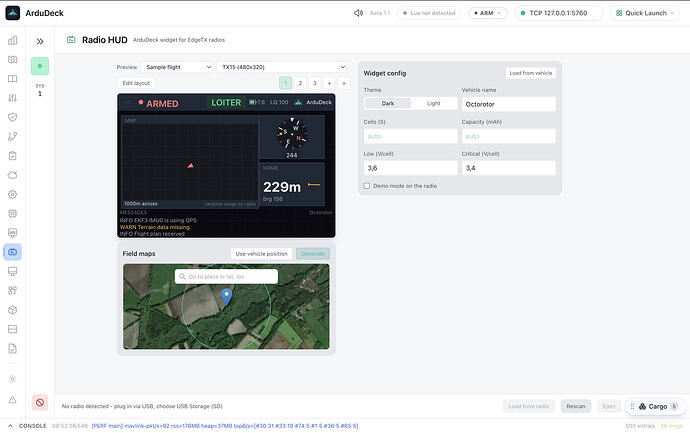Click the Lua not detected status pill

click(429, 13)
